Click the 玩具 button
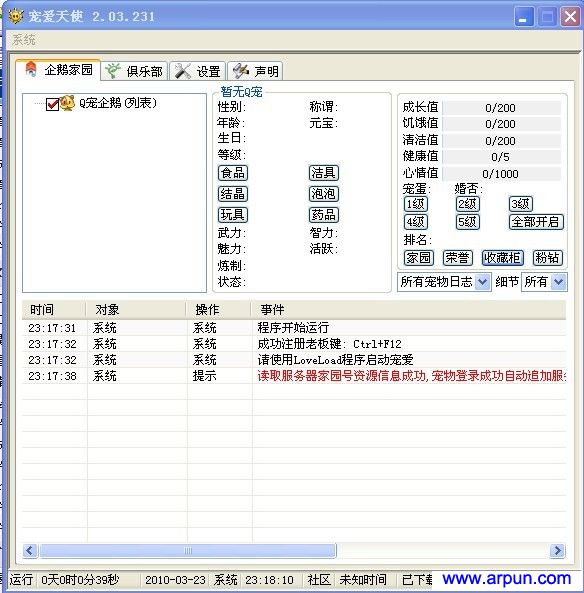Viewport: 584px width, 593px height. pyautogui.click(x=233, y=215)
